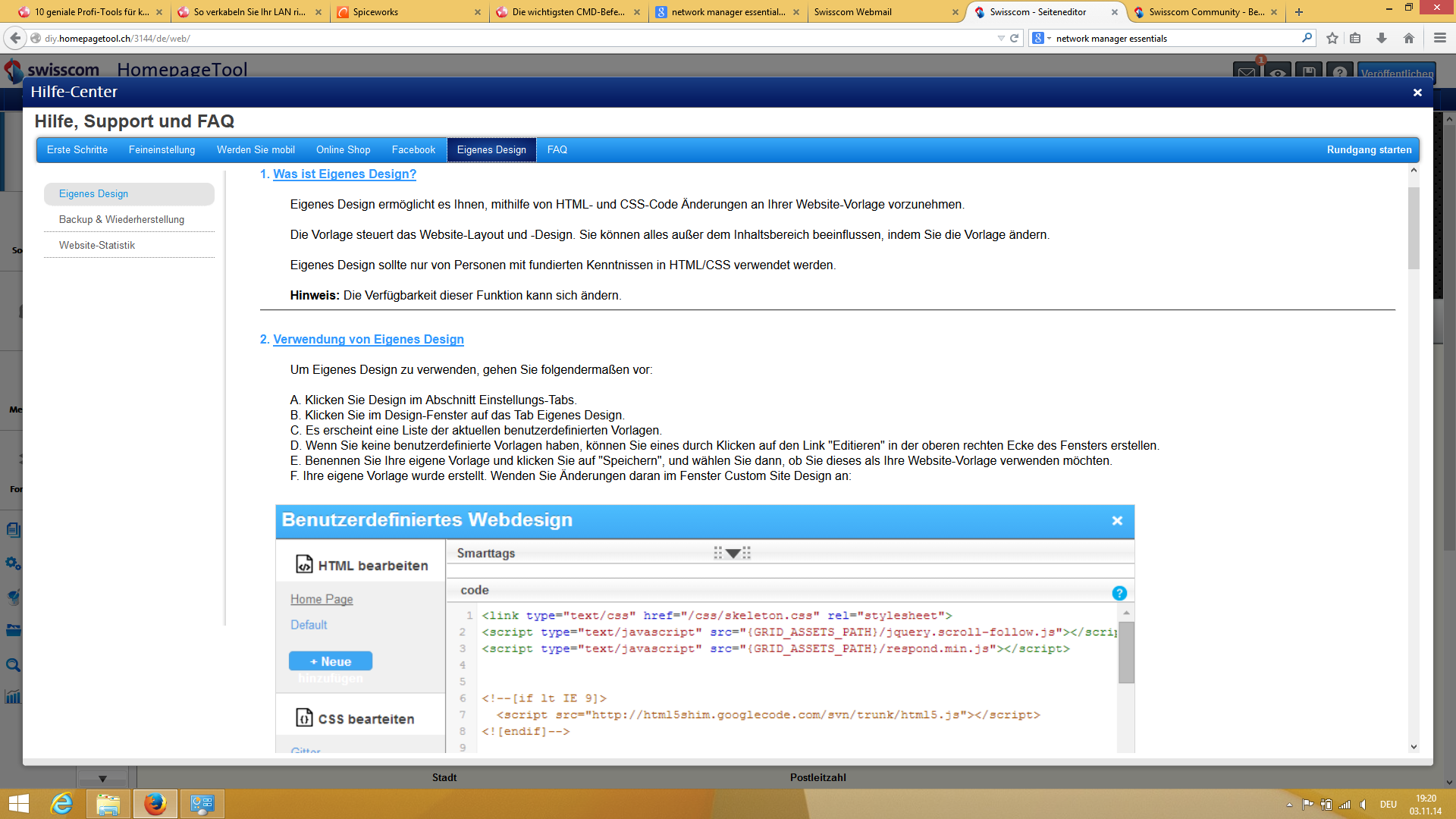Open the bookmarks list icon
This screenshot has height=819, width=1456.
(x=1356, y=38)
